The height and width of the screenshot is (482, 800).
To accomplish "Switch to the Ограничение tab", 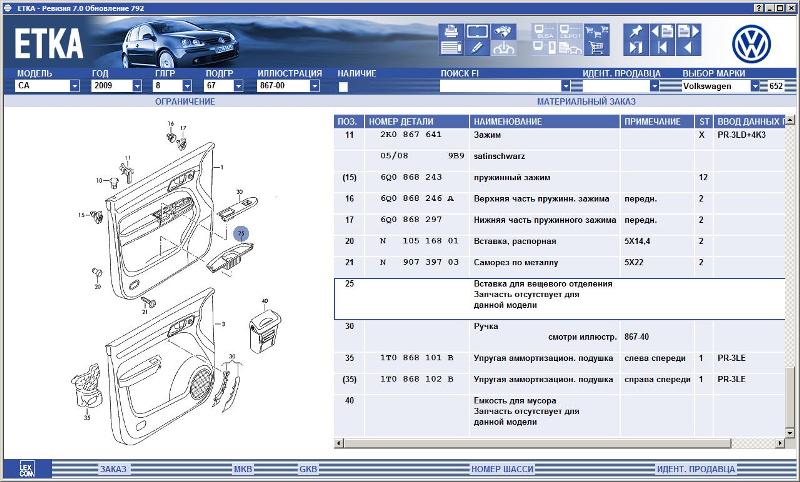I will tap(185, 102).
